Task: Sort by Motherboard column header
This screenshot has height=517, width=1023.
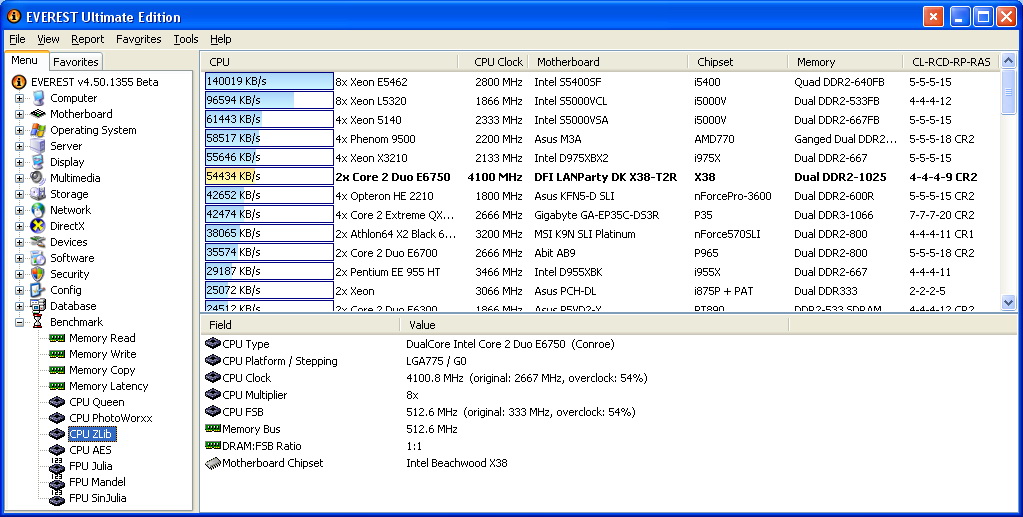Action: (607, 62)
